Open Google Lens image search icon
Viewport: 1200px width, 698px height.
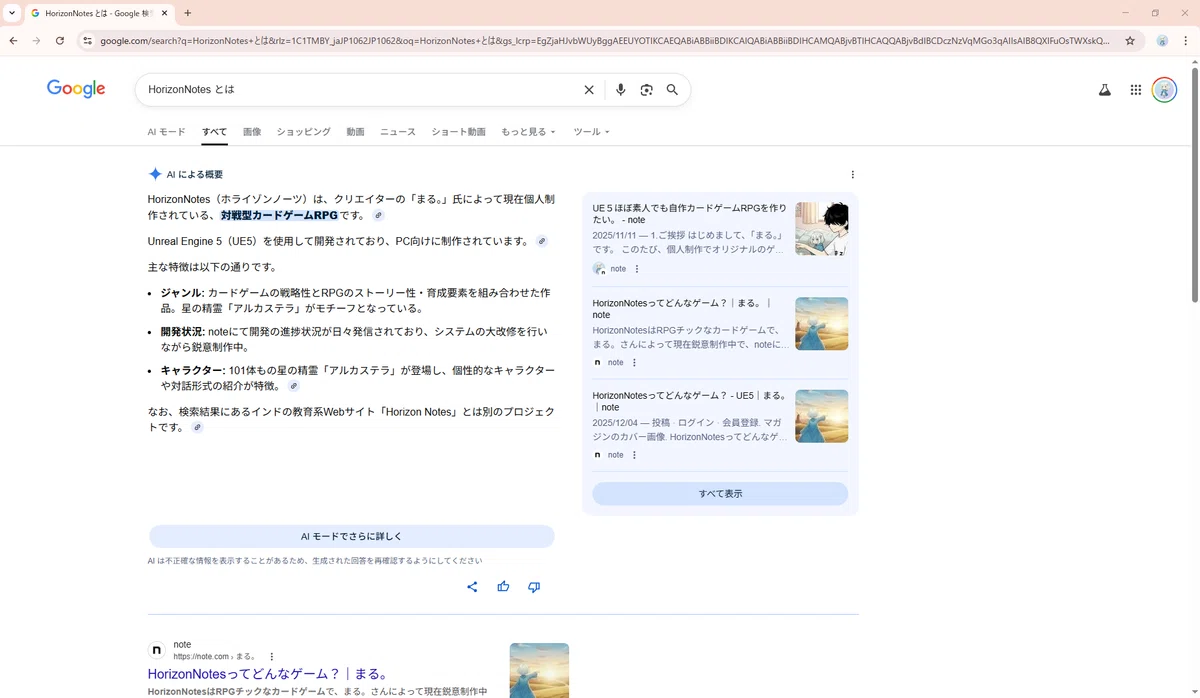646,90
